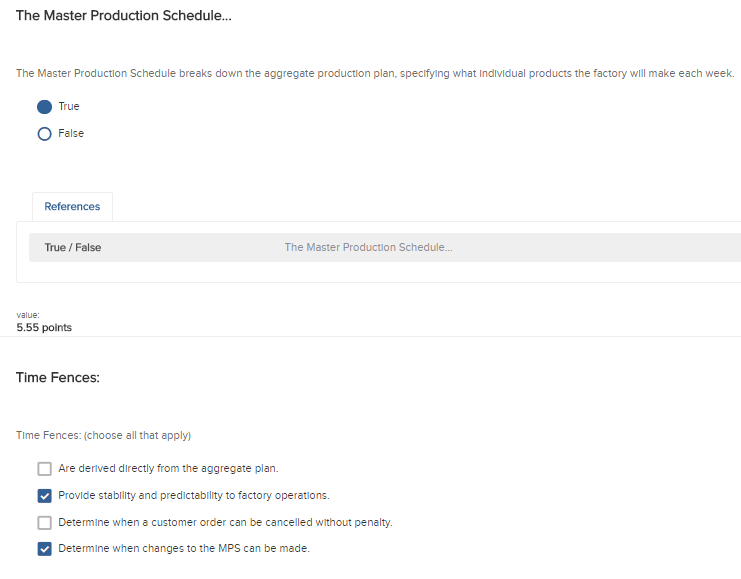Click the True / False reference row label
This screenshot has height=579, width=741.
point(73,248)
